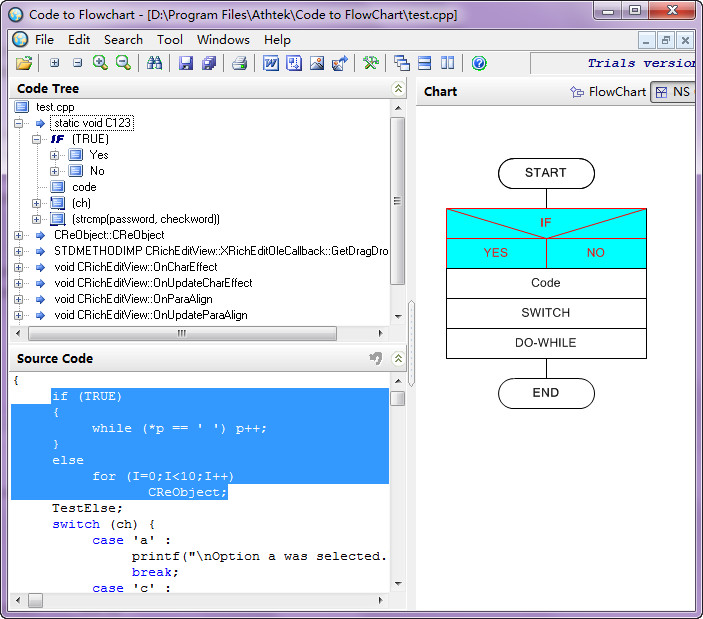Screen dimensions: 703x619
Task: Expand the CReObject::CReObject node
Action: click(x=18, y=235)
